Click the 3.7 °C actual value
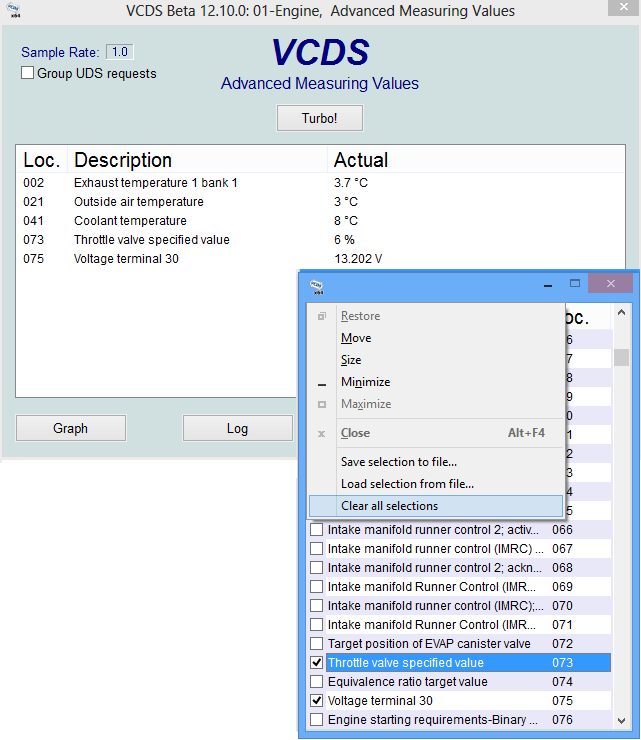 click(351, 183)
